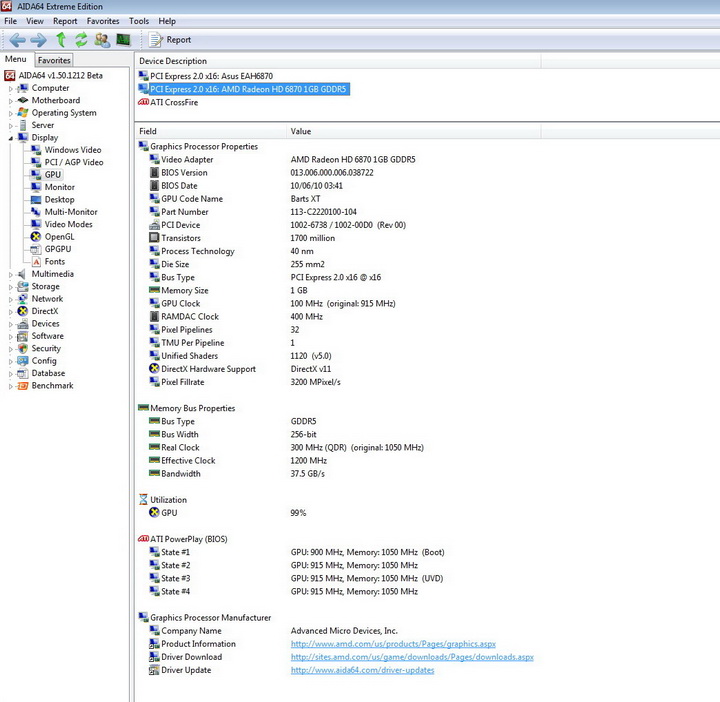Click the green Up level arrow

pos(61,40)
